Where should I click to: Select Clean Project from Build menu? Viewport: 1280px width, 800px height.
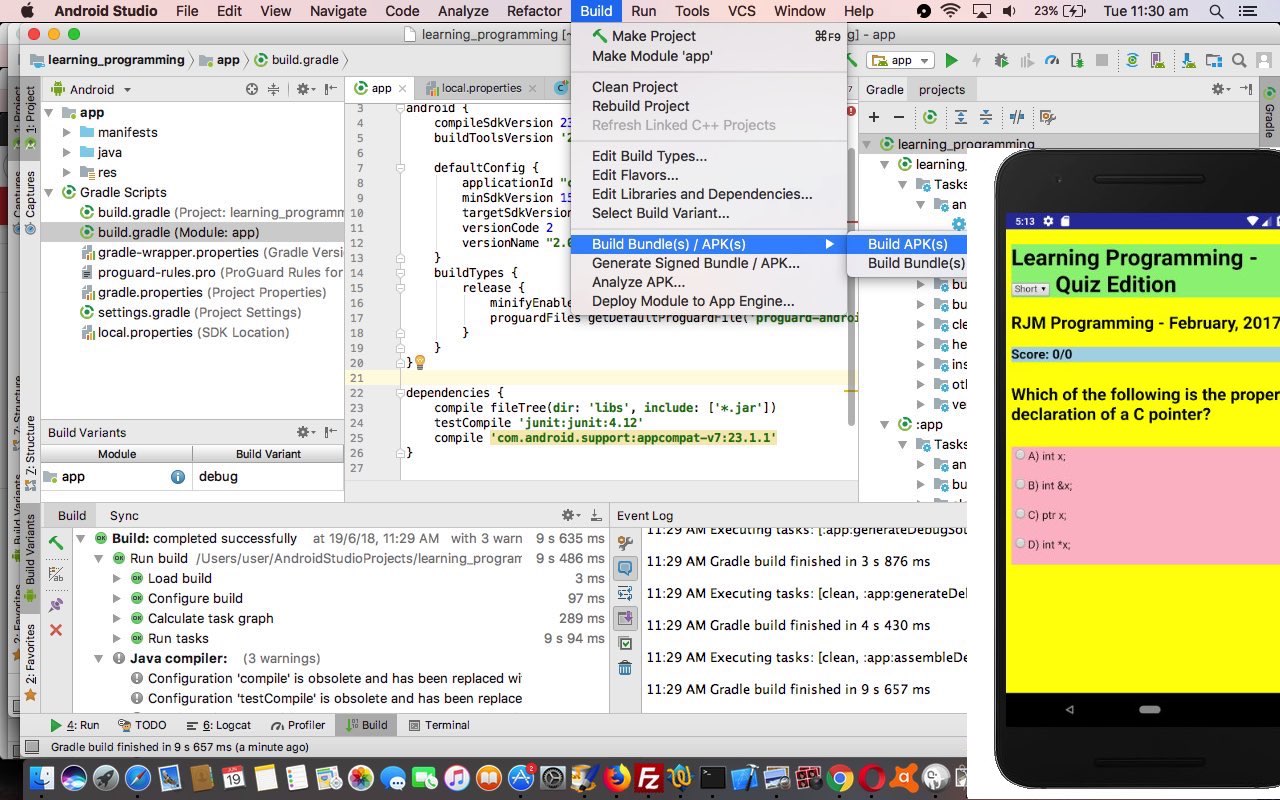709,87
